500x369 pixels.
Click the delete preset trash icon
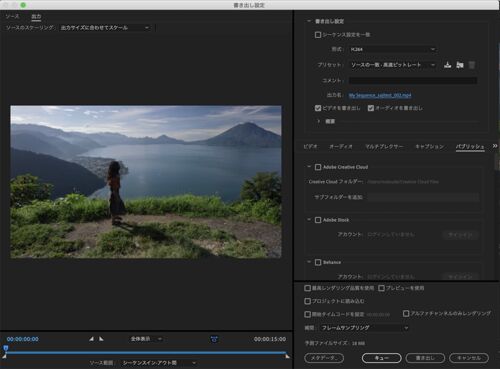472,65
